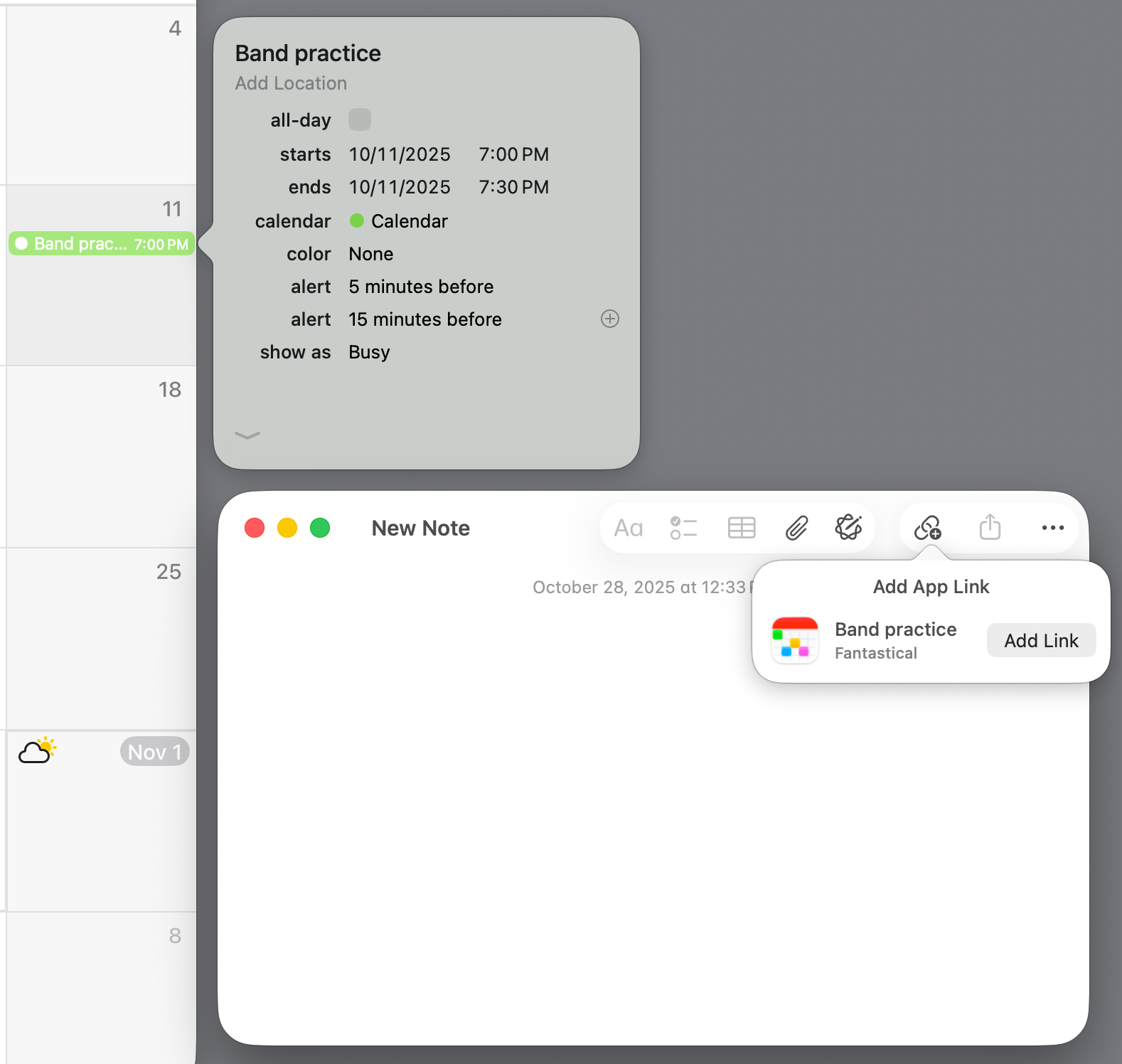Click the weather icon on the calendar
This screenshot has width=1122, height=1064.
click(37, 750)
